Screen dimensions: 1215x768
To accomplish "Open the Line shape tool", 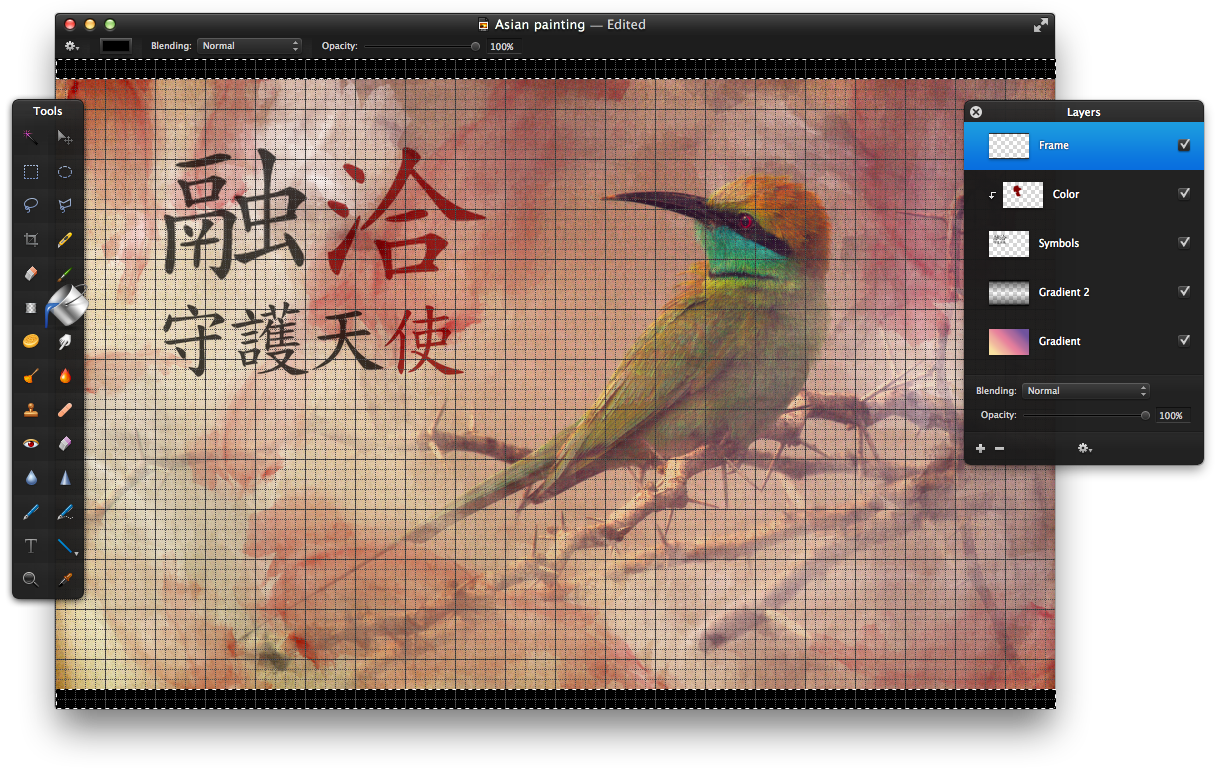I will coord(66,546).
